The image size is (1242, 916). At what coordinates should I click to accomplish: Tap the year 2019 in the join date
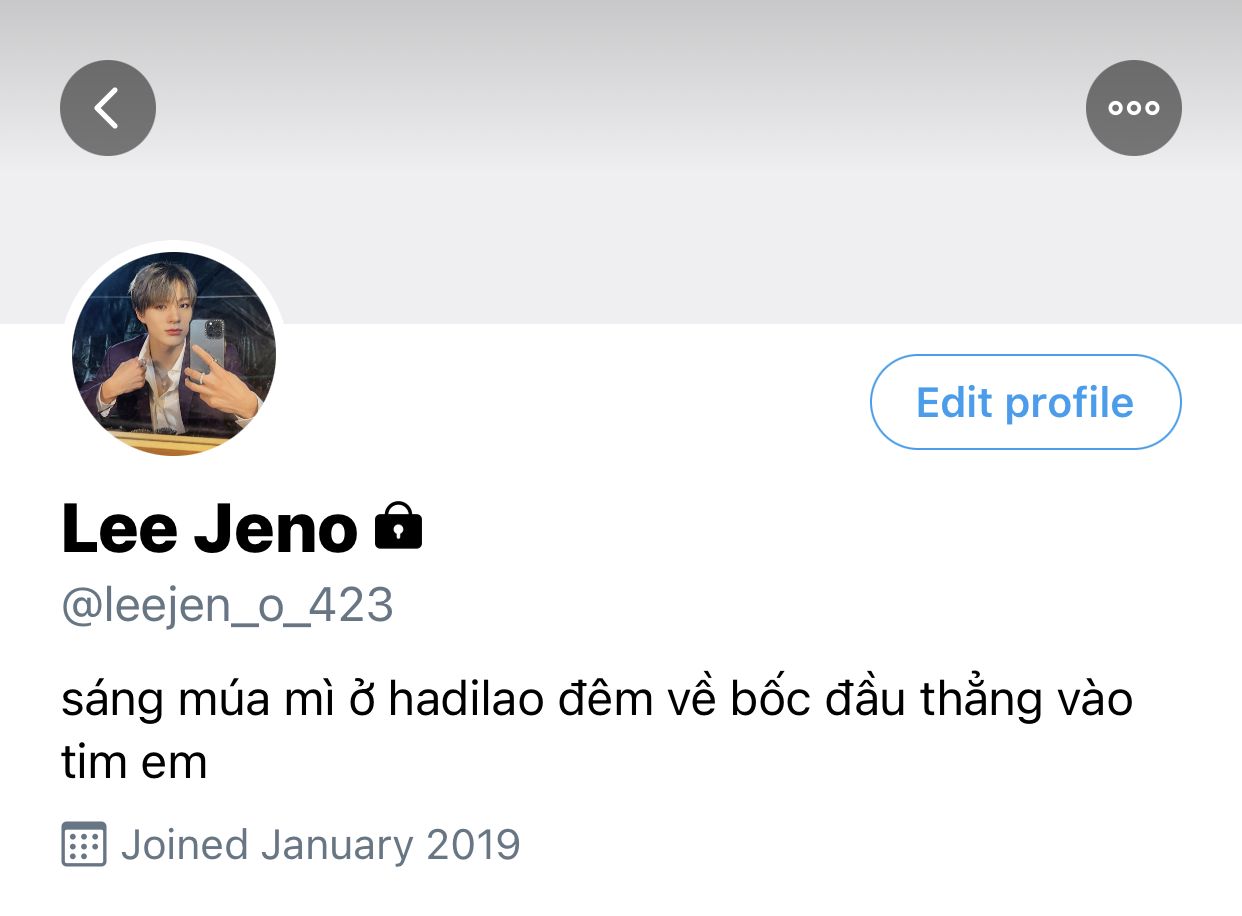point(474,845)
